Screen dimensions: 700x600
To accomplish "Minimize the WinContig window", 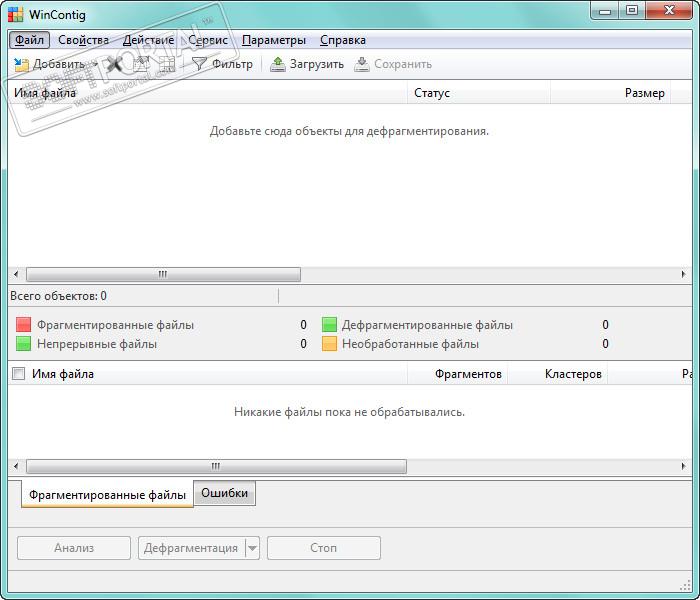I will [605, 11].
